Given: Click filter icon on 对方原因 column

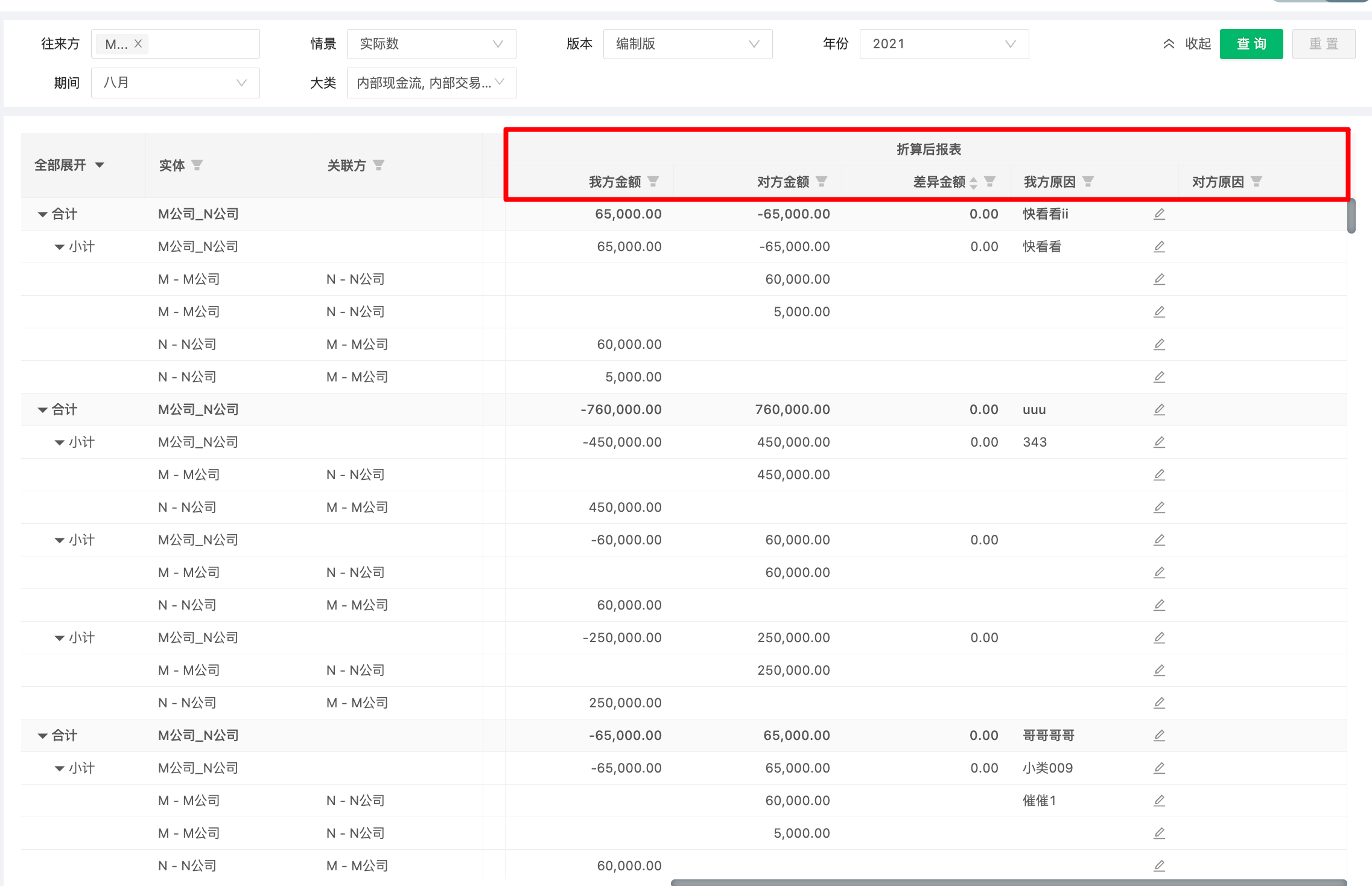Looking at the screenshot, I should [1256, 181].
